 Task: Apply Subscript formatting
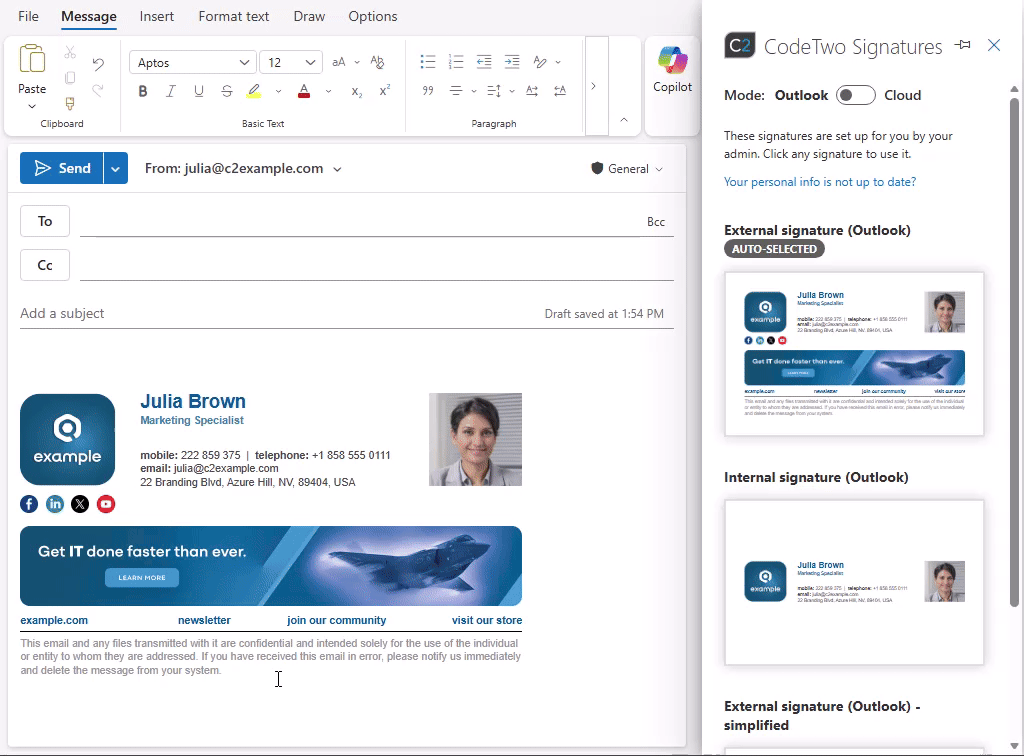pyautogui.click(x=357, y=91)
